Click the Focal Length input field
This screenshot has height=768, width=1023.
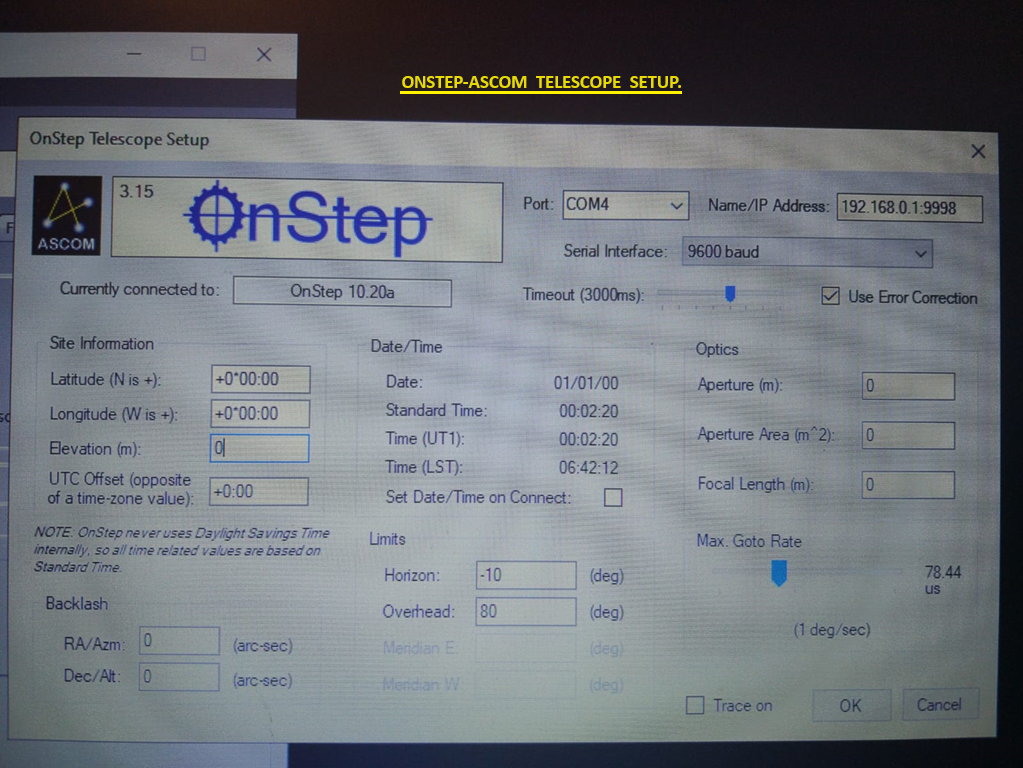908,485
